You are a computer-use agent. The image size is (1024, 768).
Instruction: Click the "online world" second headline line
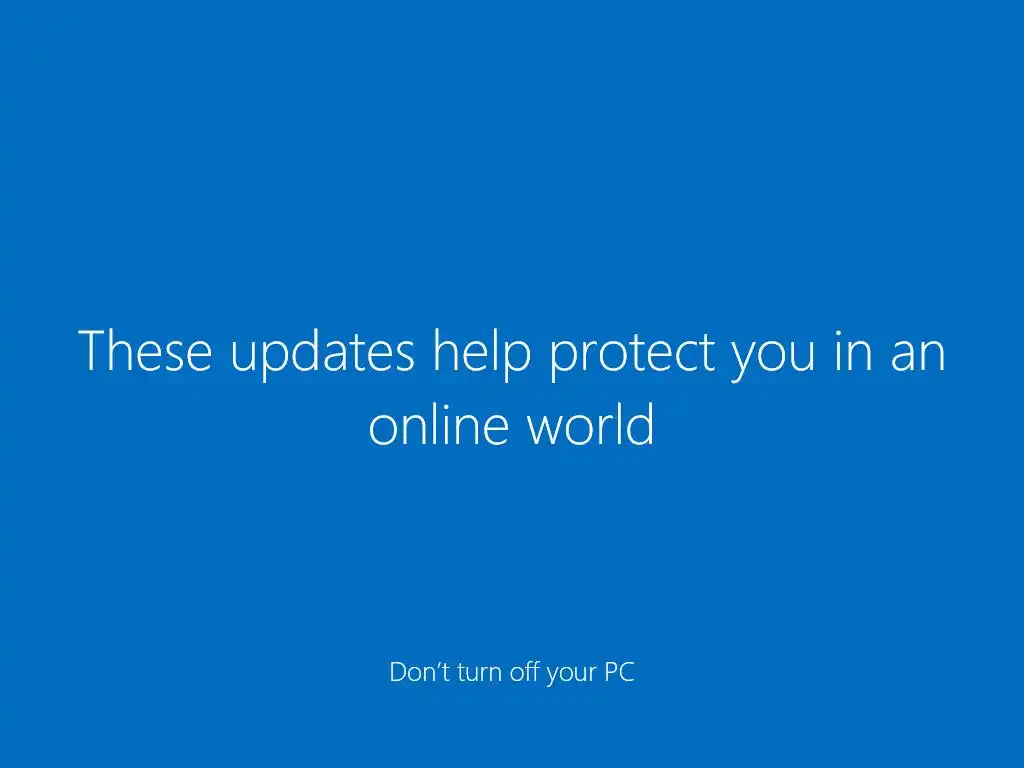511,423
